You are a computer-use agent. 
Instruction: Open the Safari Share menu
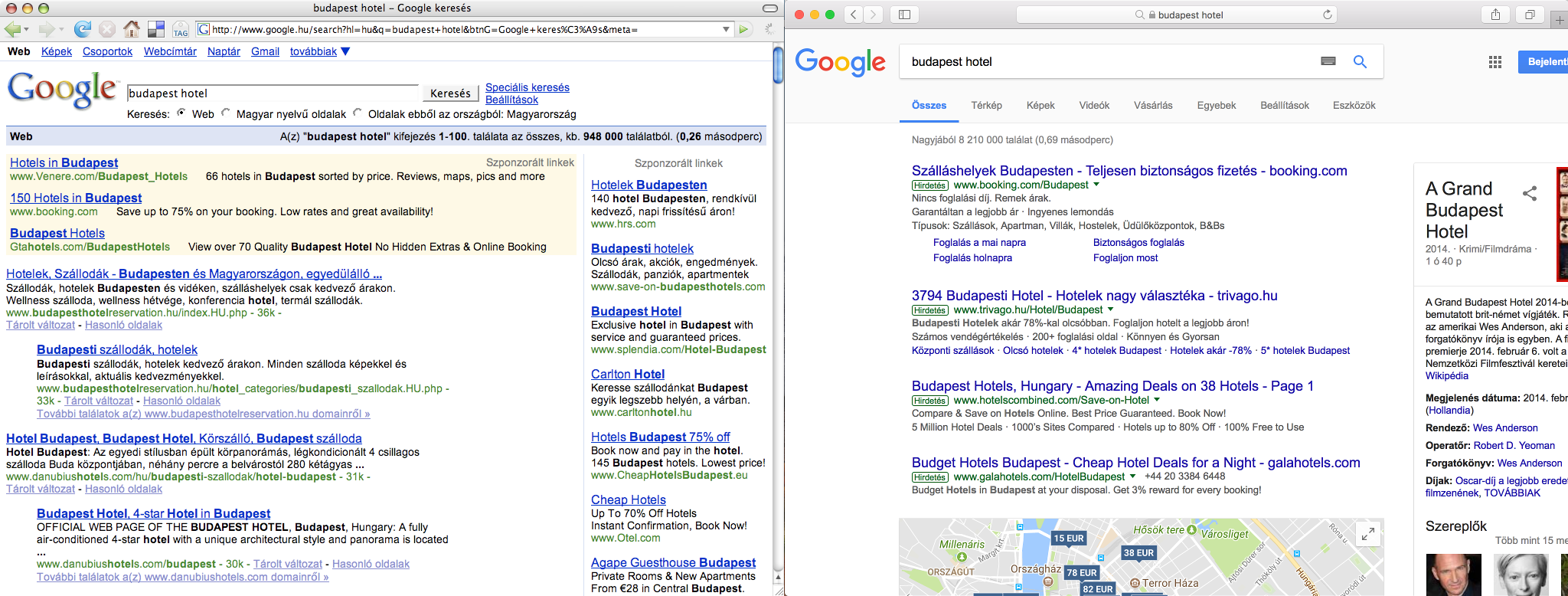(x=1495, y=15)
